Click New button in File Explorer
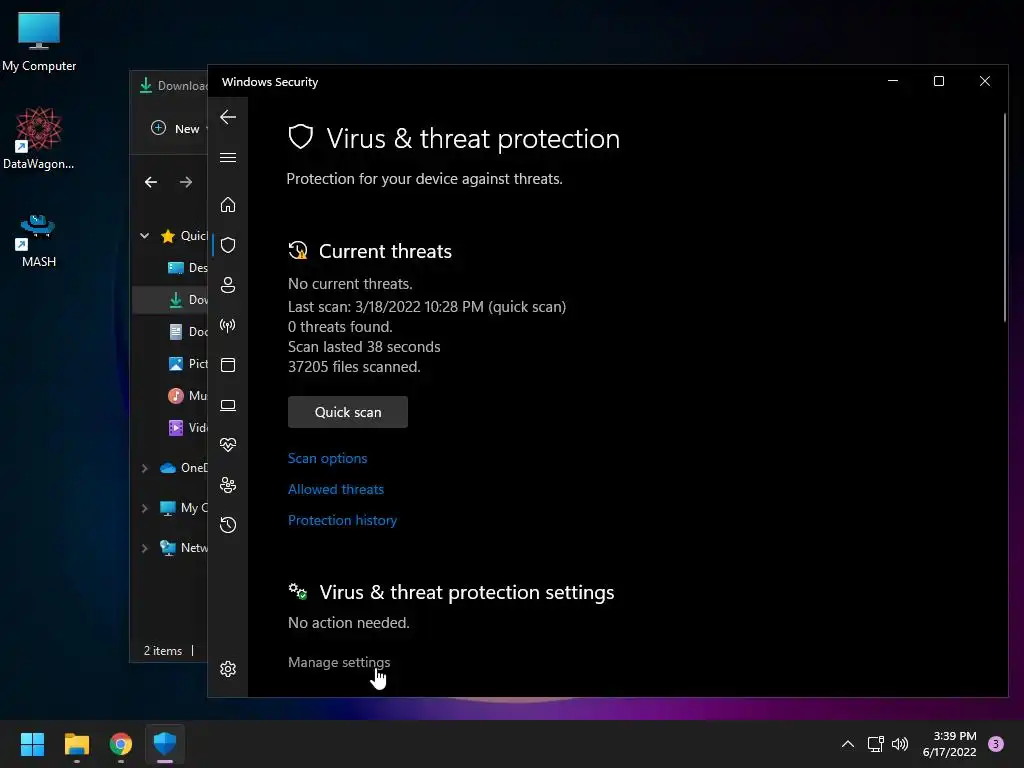The image size is (1024, 768). [x=175, y=129]
